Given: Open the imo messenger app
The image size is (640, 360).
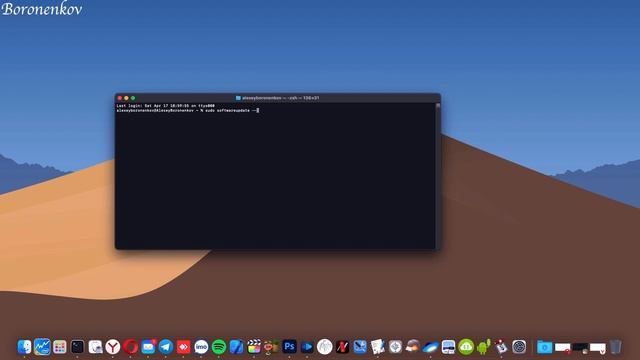Looking at the screenshot, I should (x=201, y=347).
